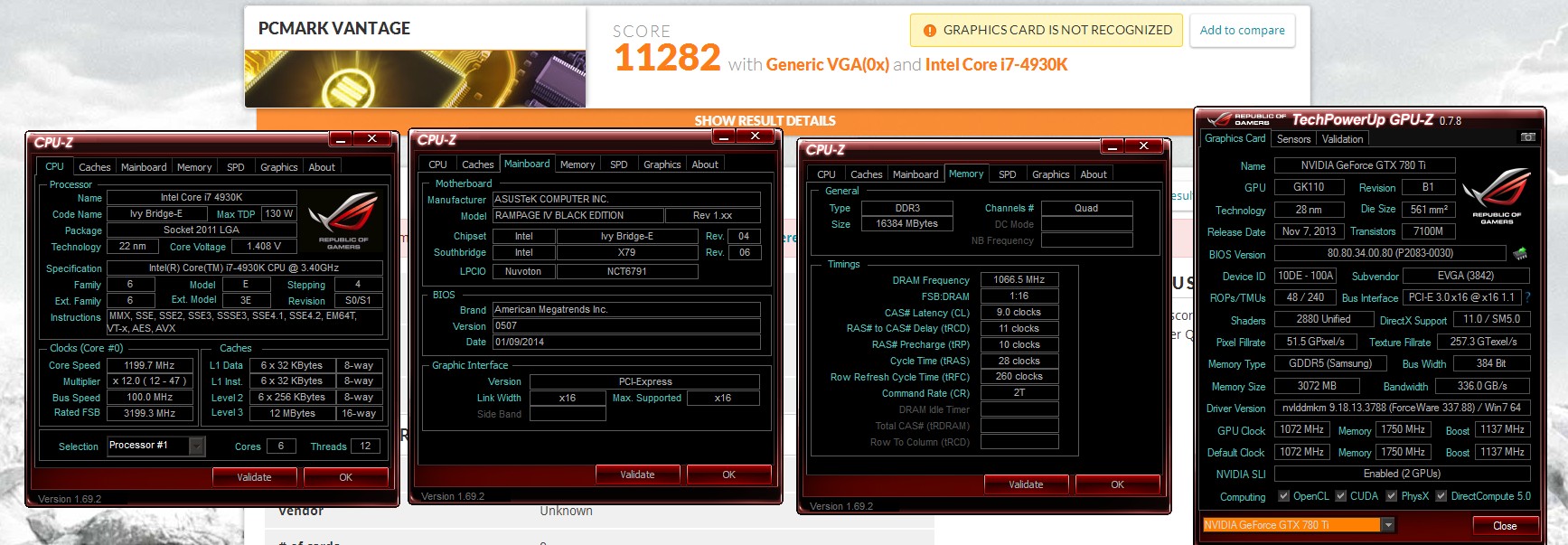Open Graphics tab in the CPU-Z Memory window

(x=1050, y=174)
